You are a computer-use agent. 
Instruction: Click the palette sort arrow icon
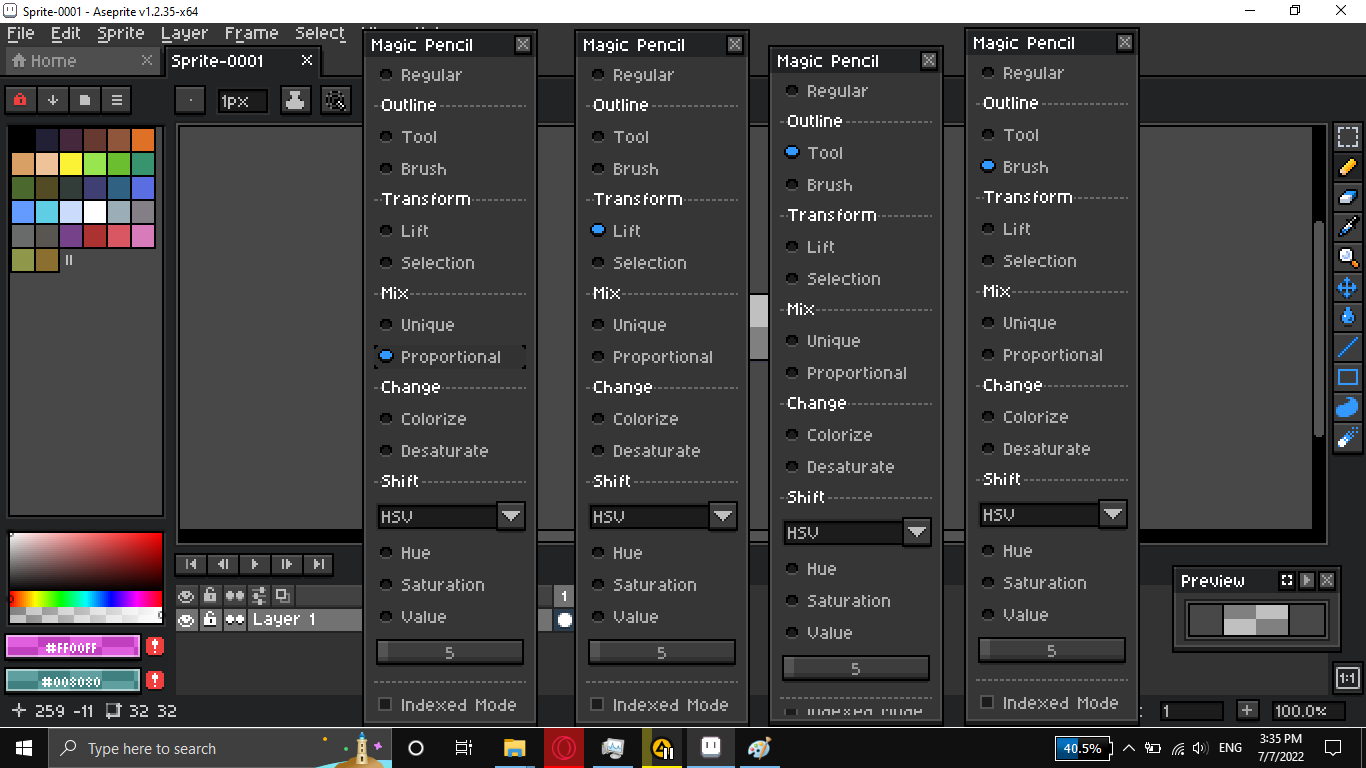(52, 100)
